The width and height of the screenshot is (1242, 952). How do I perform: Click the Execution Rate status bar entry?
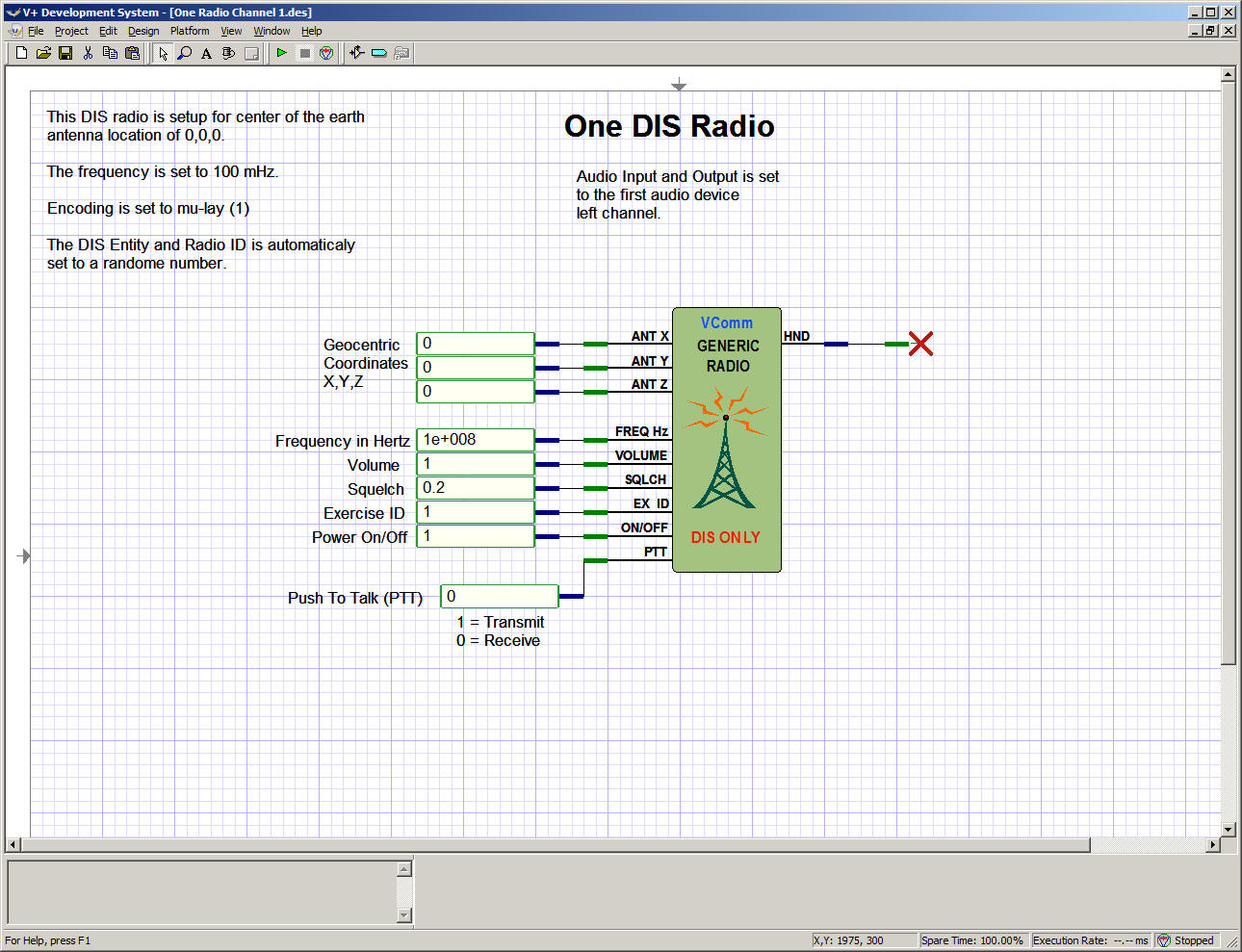pyautogui.click(x=1091, y=940)
